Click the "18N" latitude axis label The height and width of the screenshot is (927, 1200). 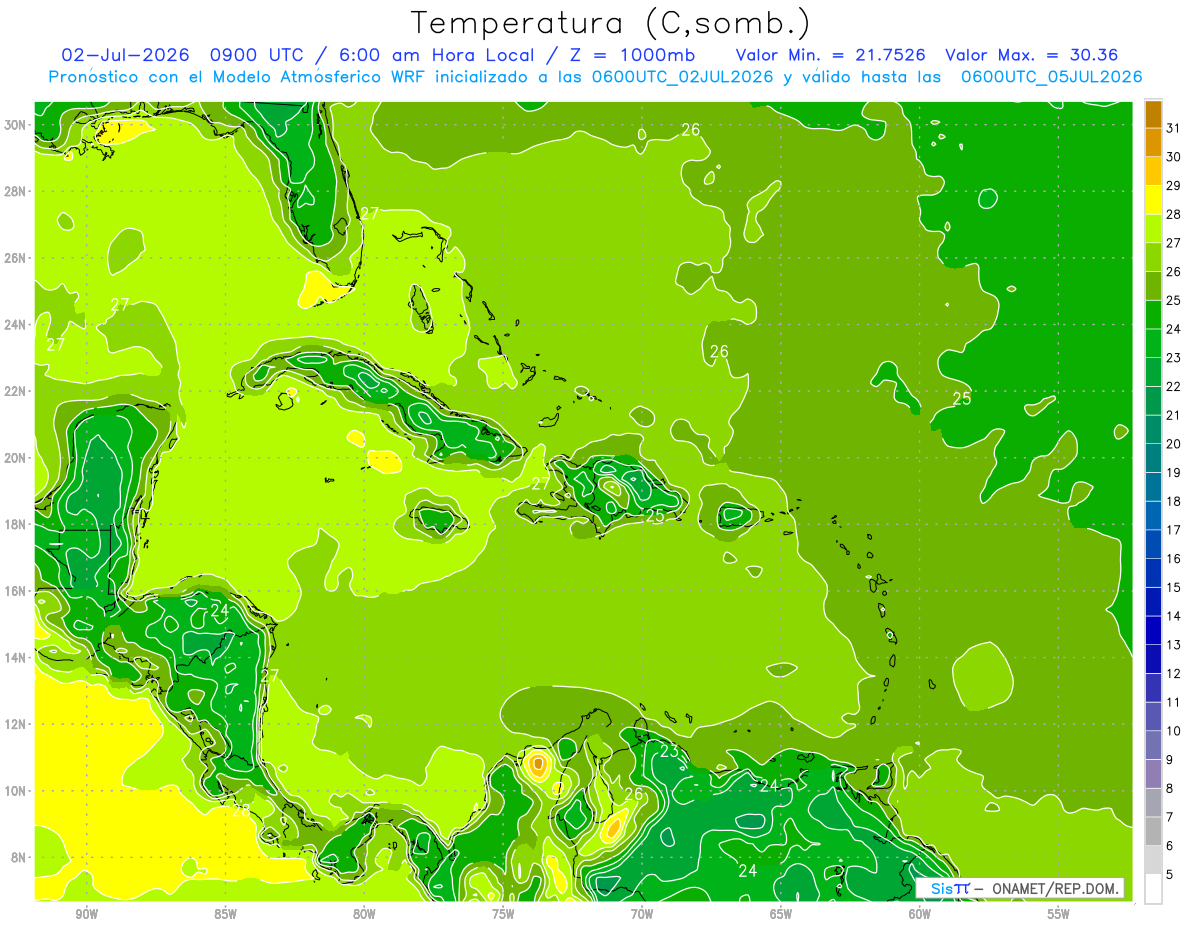click(x=17, y=524)
